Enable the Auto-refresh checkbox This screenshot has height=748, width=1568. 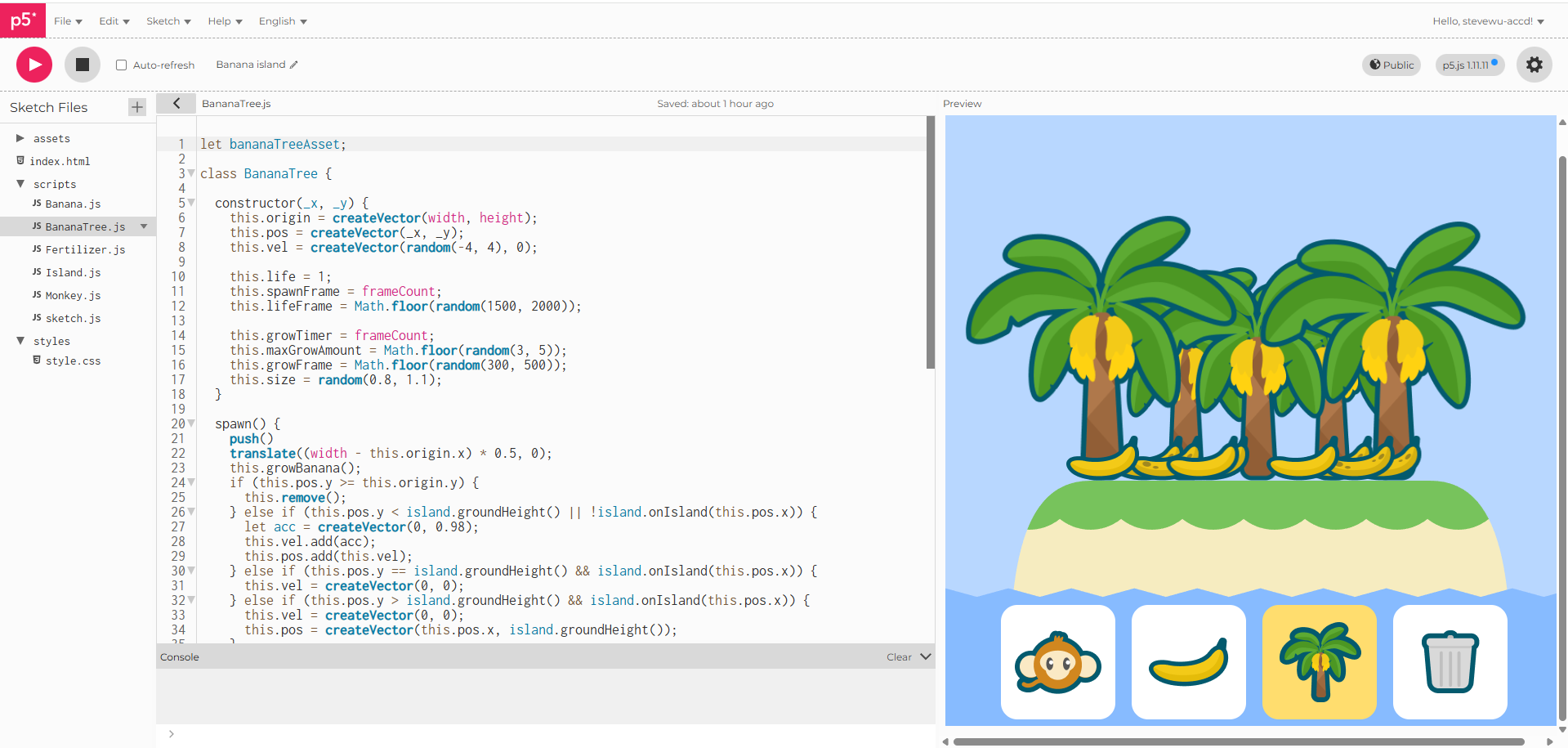pyautogui.click(x=120, y=65)
